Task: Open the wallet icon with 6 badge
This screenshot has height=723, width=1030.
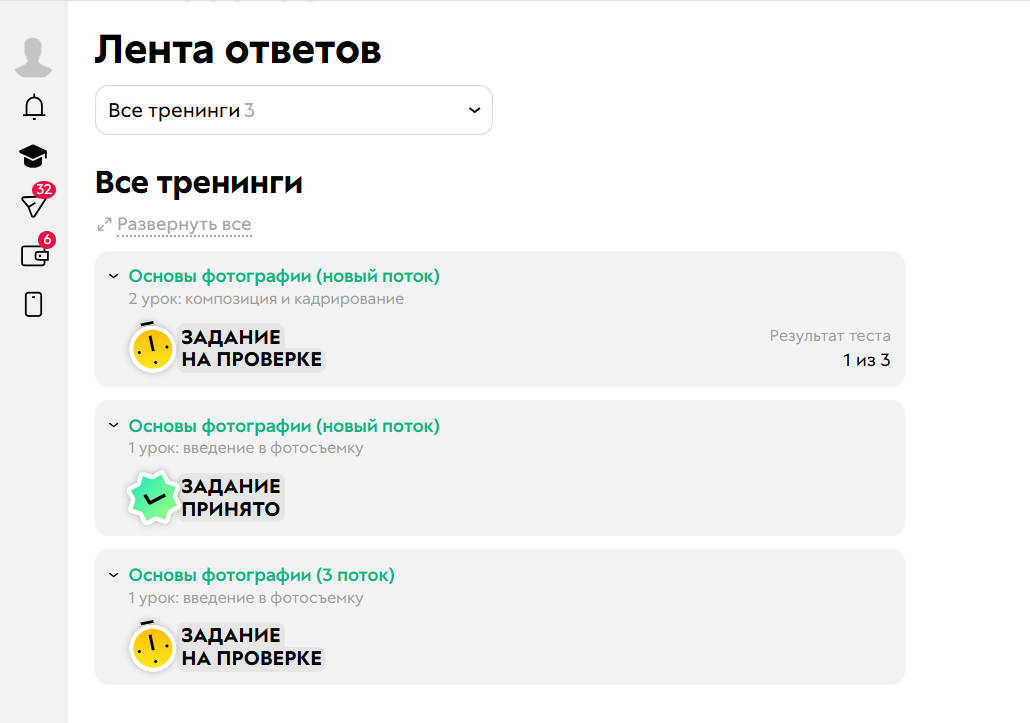Action: pos(33,256)
